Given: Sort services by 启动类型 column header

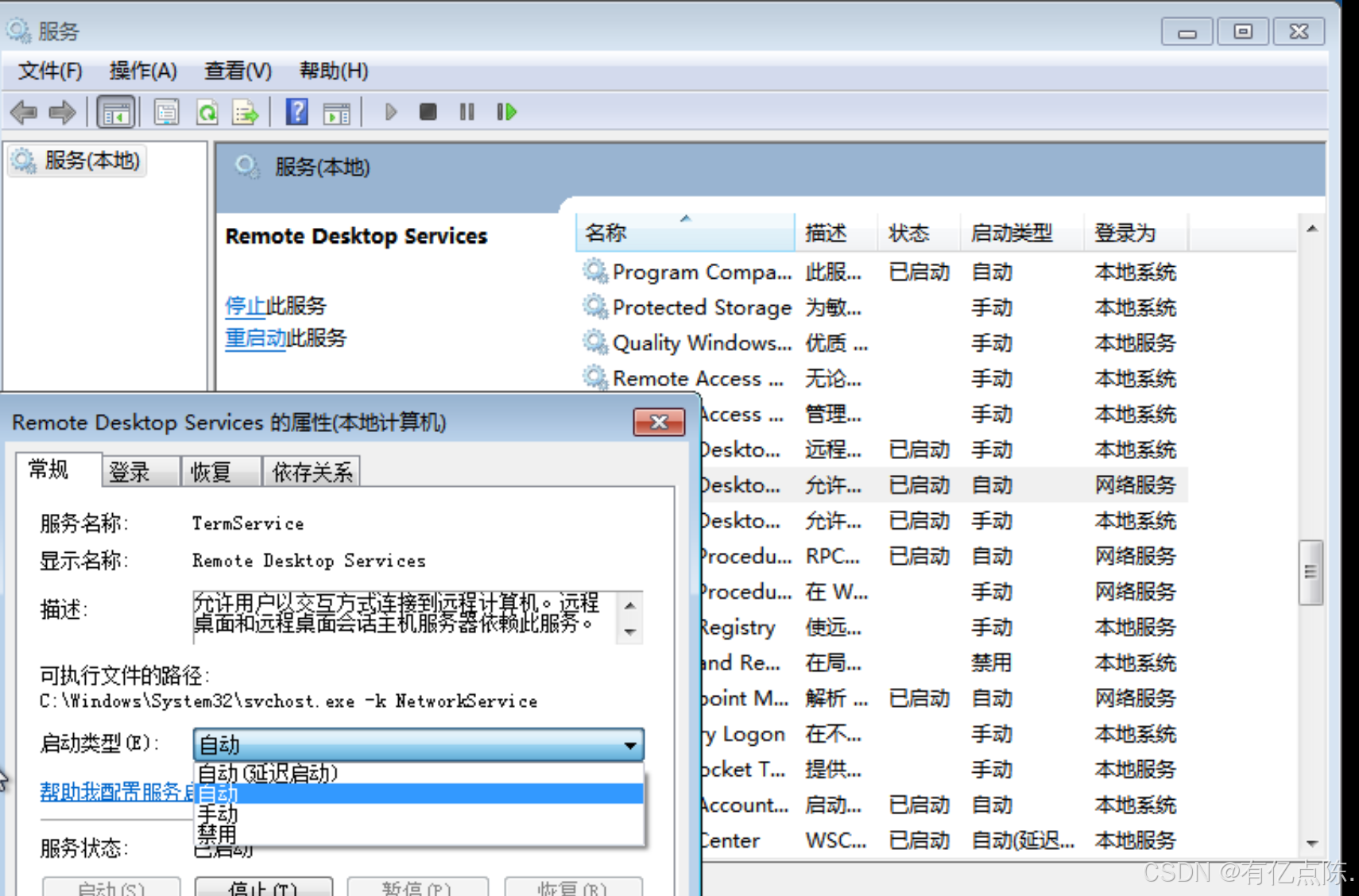Looking at the screenshot, I should 1022,233.
